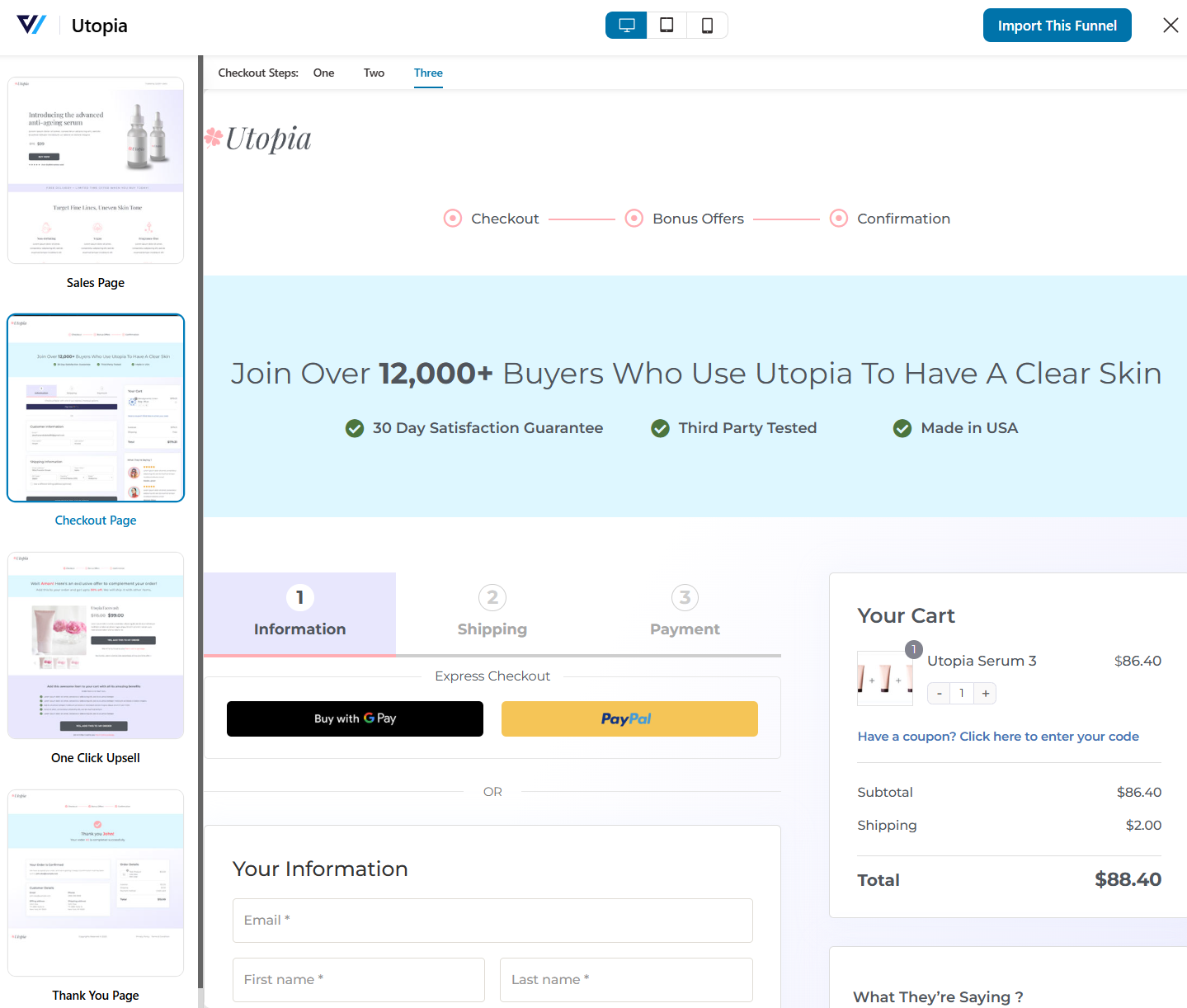Open the One Click Upsell thumbnail

pos(96,645)
